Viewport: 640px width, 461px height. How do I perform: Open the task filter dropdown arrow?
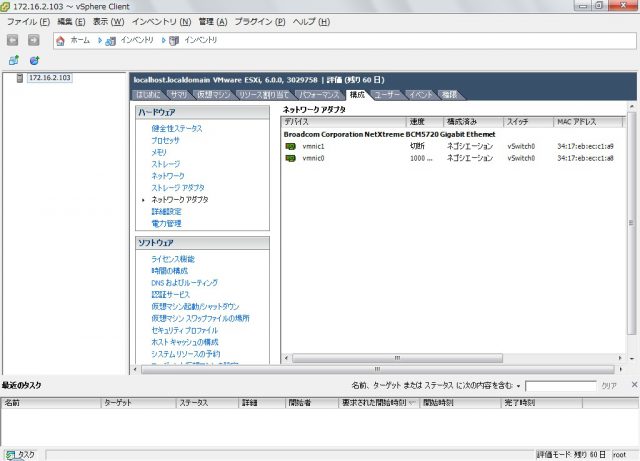click(519, 386)
